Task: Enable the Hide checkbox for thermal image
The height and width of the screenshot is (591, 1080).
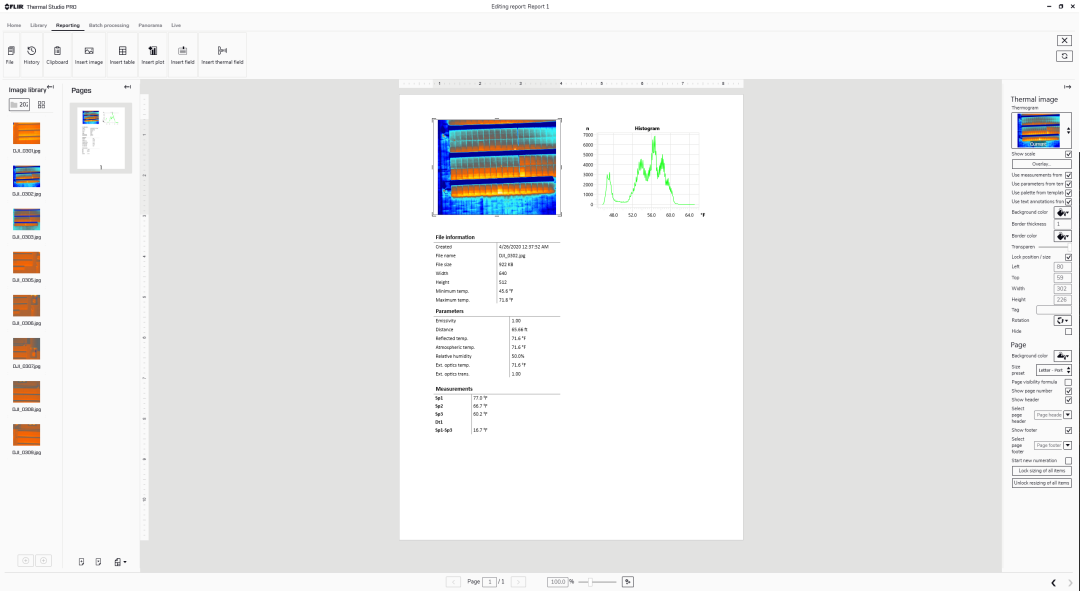Action: [x=1068, y=331]
